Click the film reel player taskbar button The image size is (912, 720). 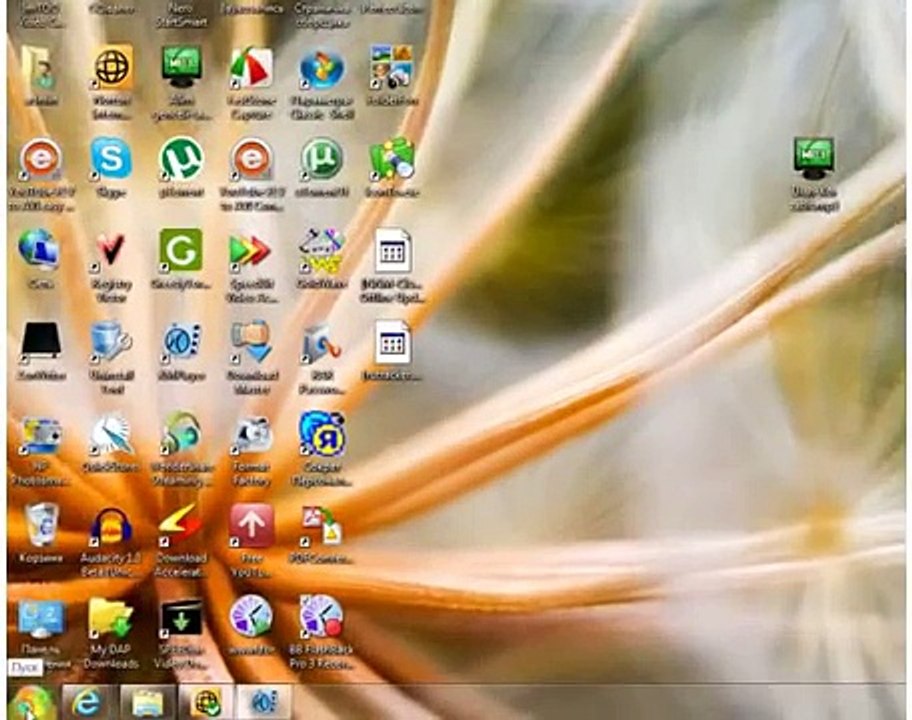(264, 703)
